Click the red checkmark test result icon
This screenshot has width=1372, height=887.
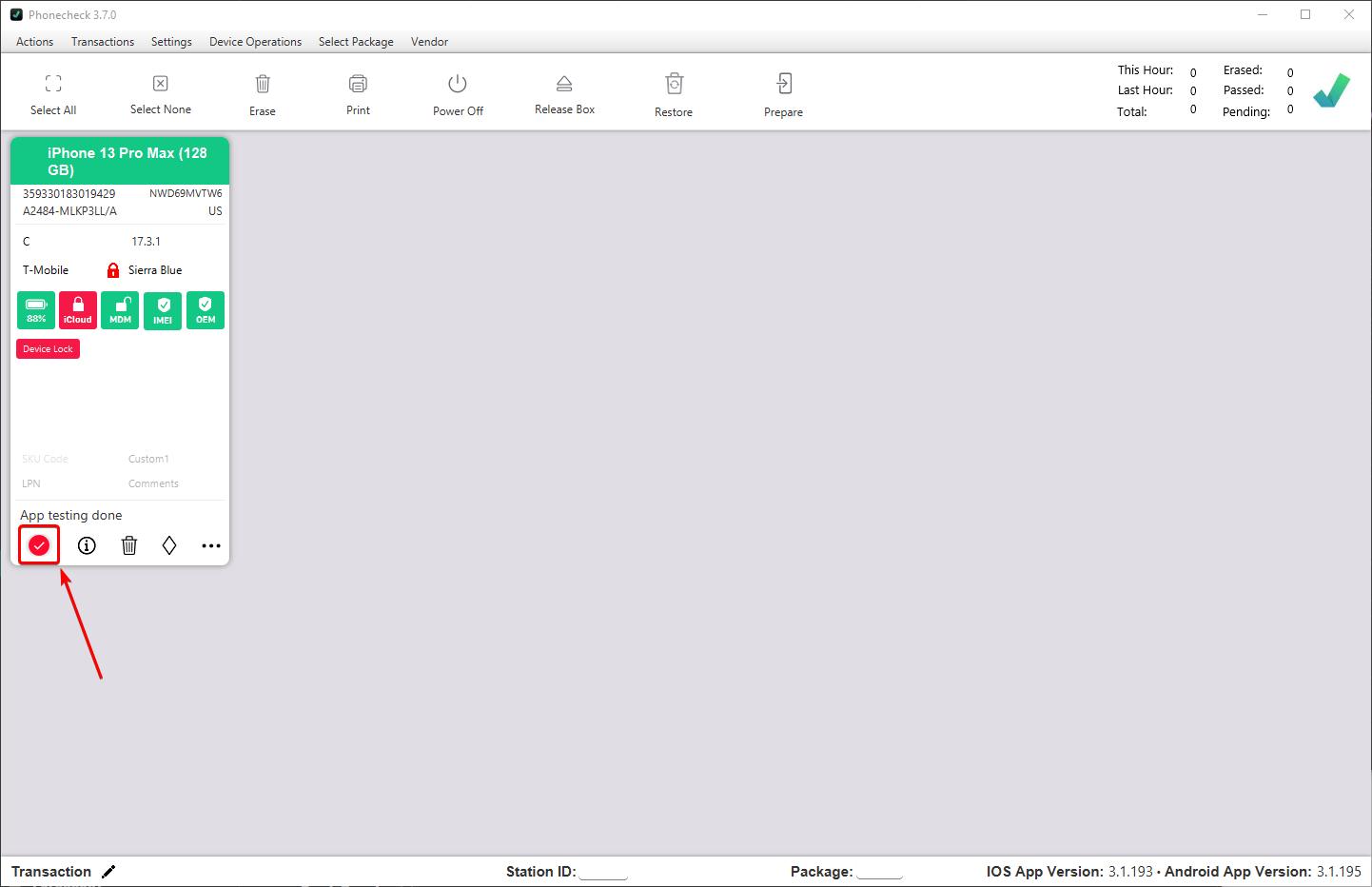pos(39,545)
